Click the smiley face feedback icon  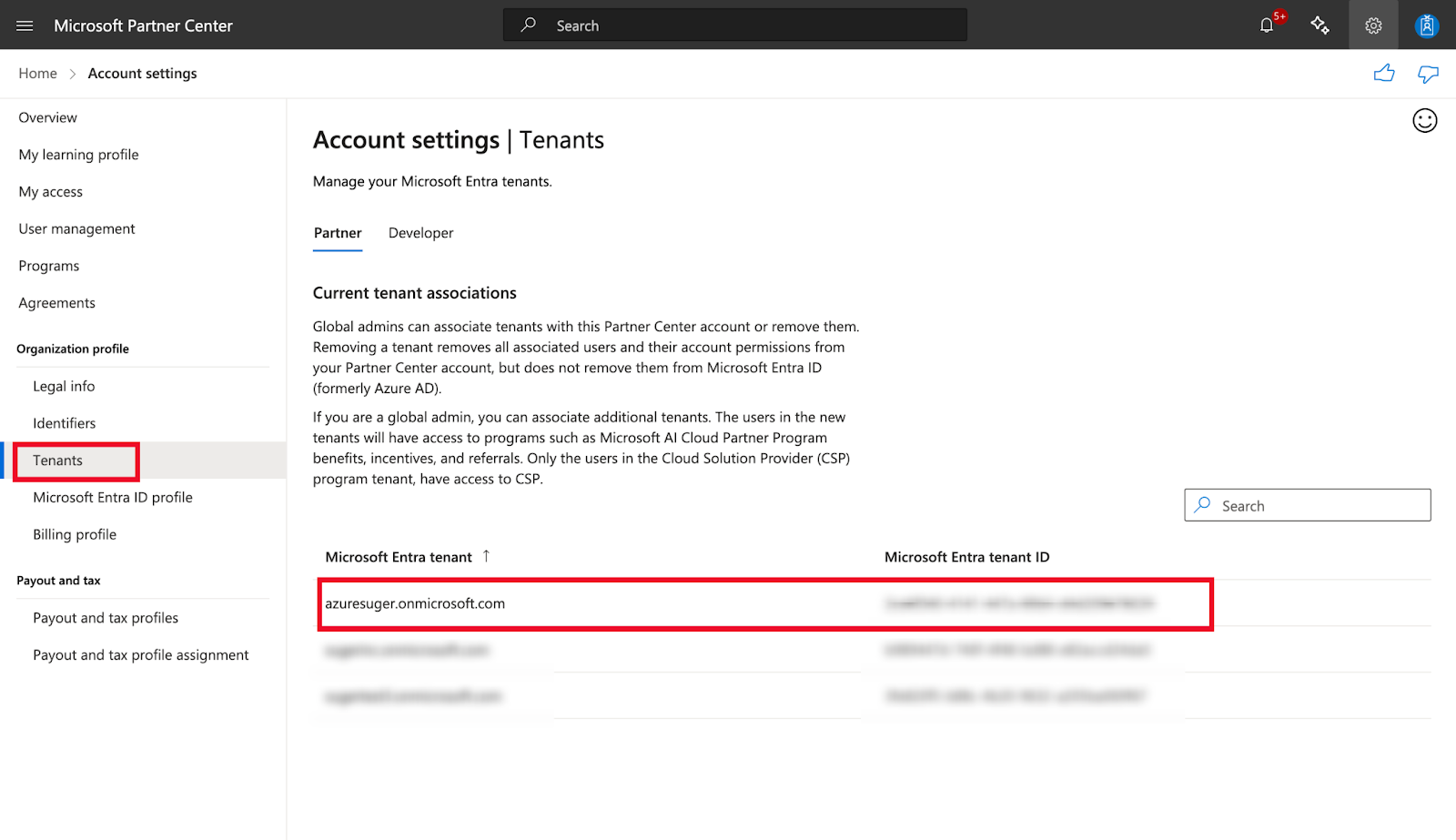coord(1425,120)
